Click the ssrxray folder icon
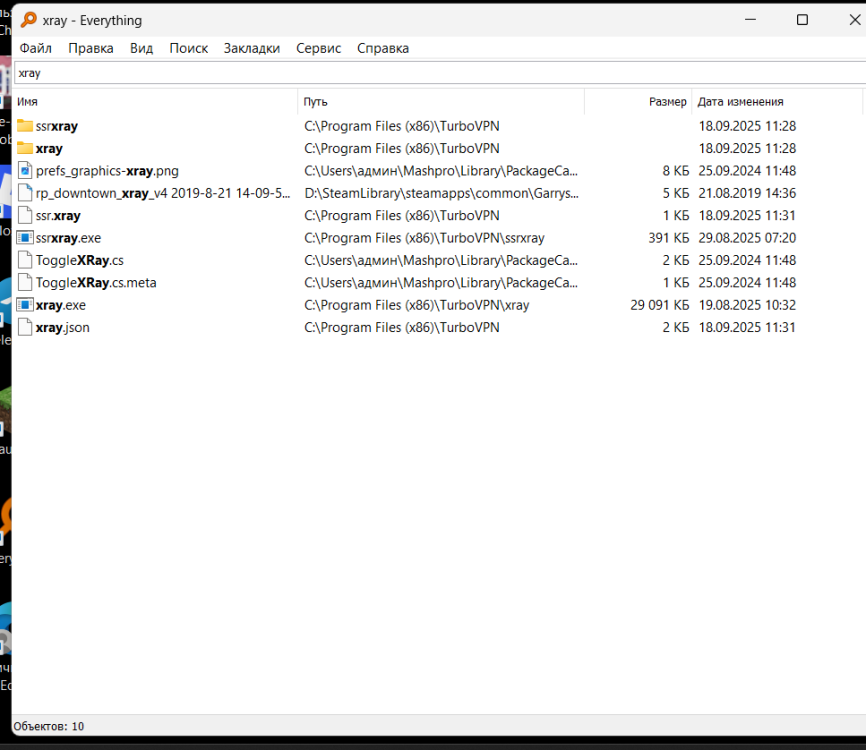This screenshot has width=866, height=750. tap(25, 126)
